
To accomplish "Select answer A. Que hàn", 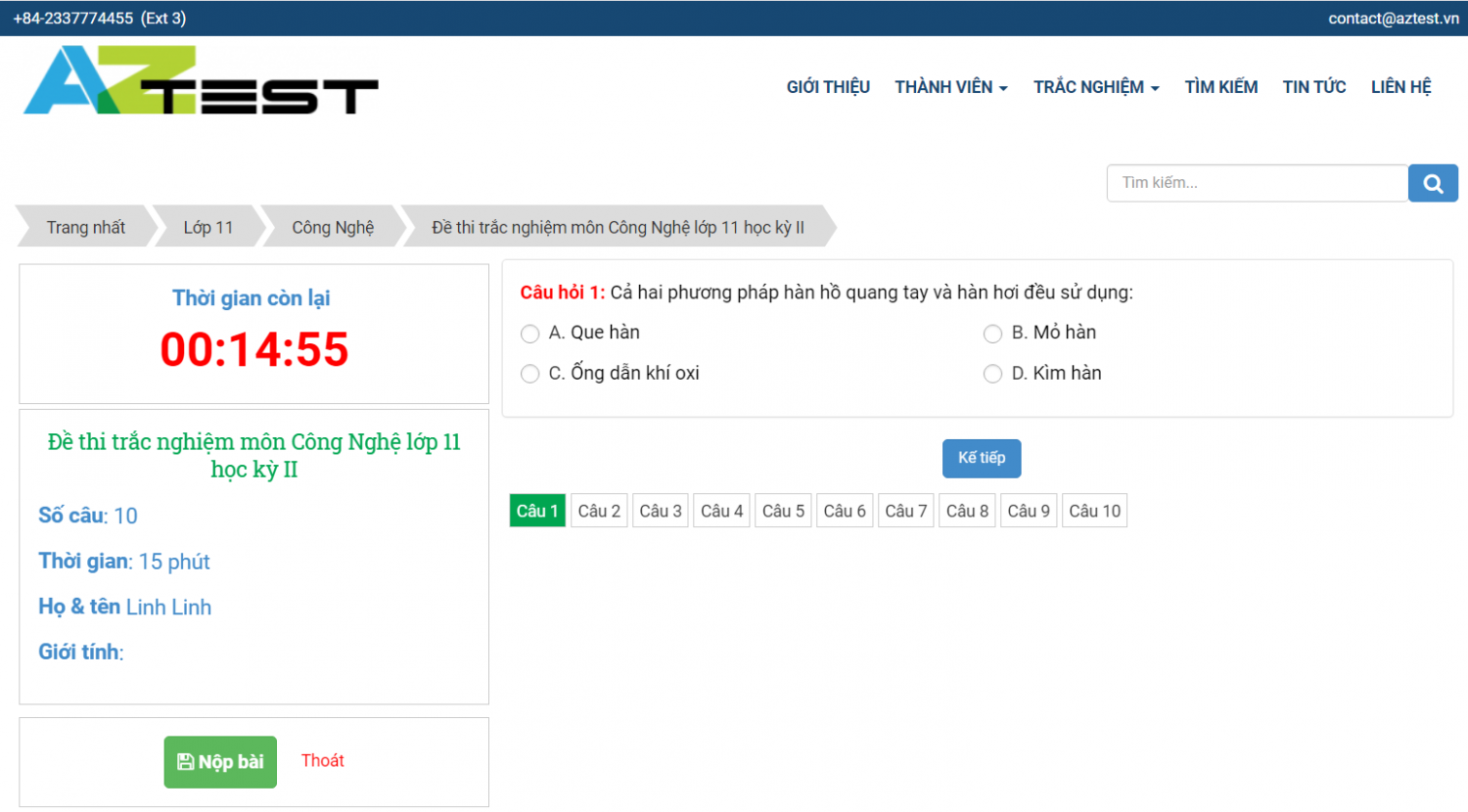I will 530,334.
